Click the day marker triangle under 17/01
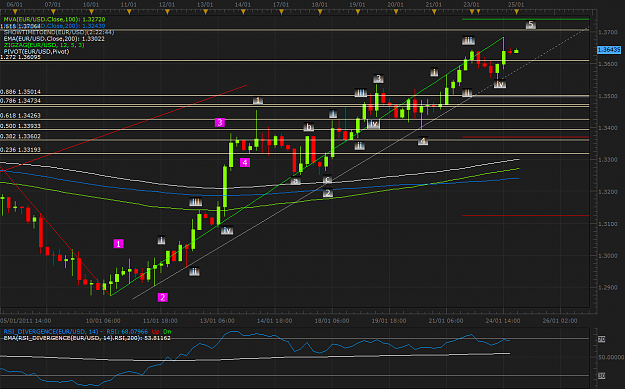The height and width of the screenshot is (389, 625). pyautogui.click(x=281, y=12)
